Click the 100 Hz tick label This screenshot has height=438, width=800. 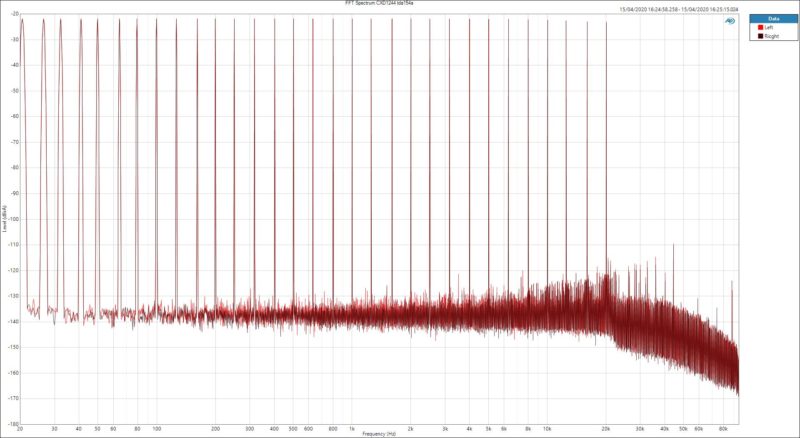point(157,428)
